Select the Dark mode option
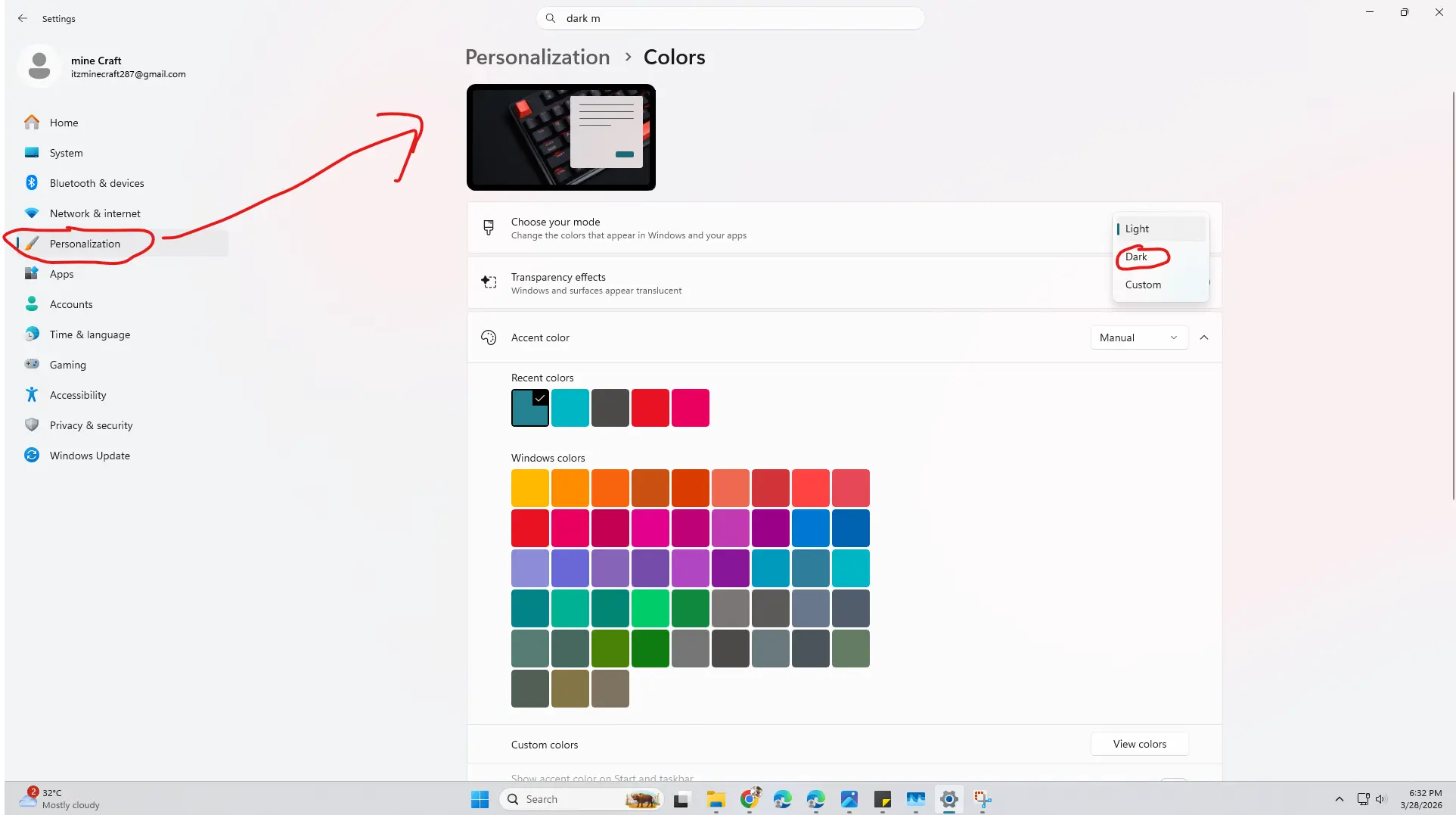 click(1136, 257)
